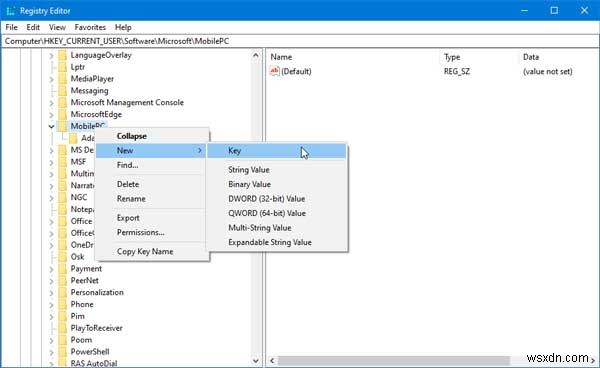Expand the Phone node arrow

point(51,304)
